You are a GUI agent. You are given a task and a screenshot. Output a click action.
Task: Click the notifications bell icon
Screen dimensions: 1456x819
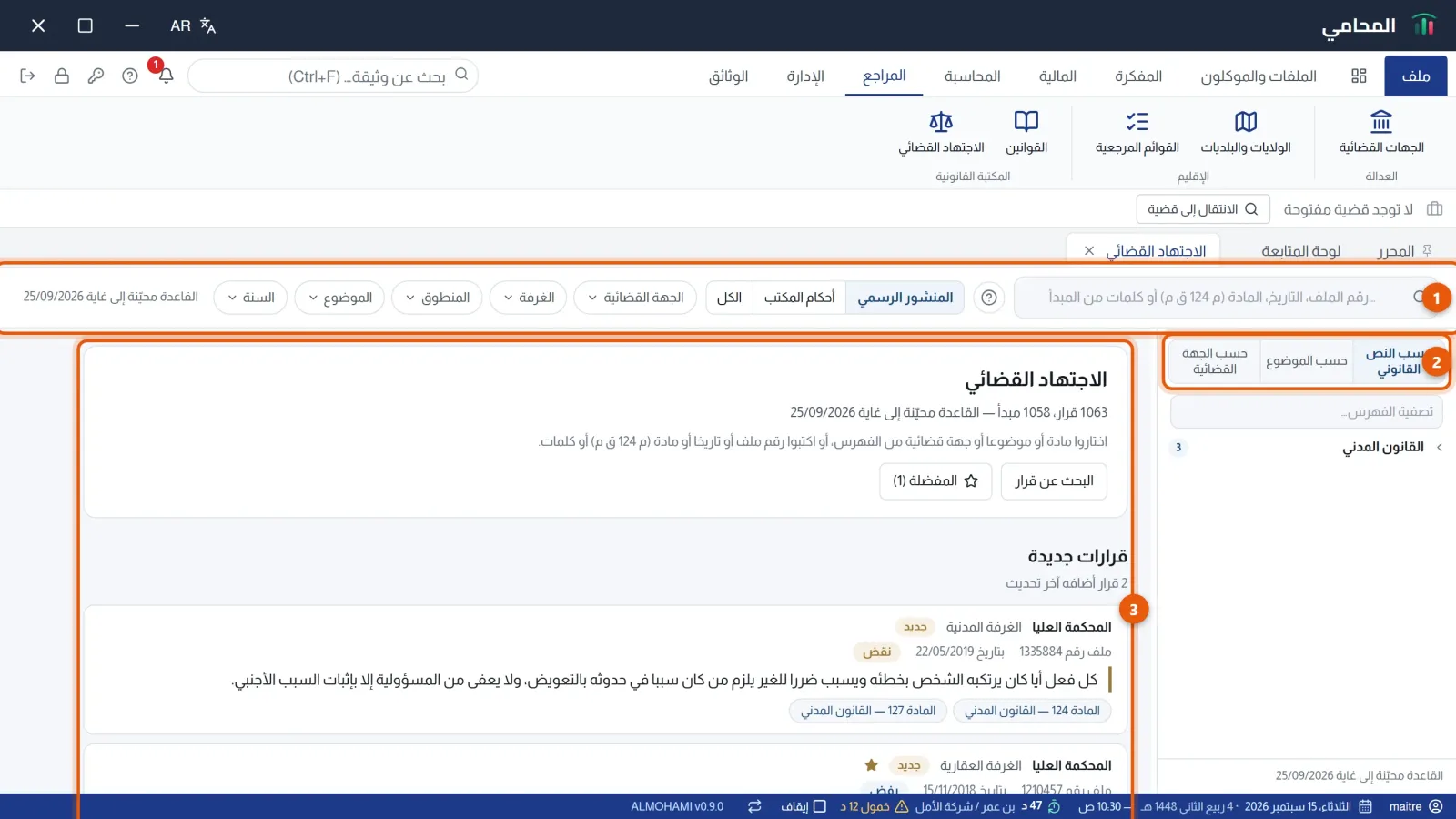click(166, 76)
